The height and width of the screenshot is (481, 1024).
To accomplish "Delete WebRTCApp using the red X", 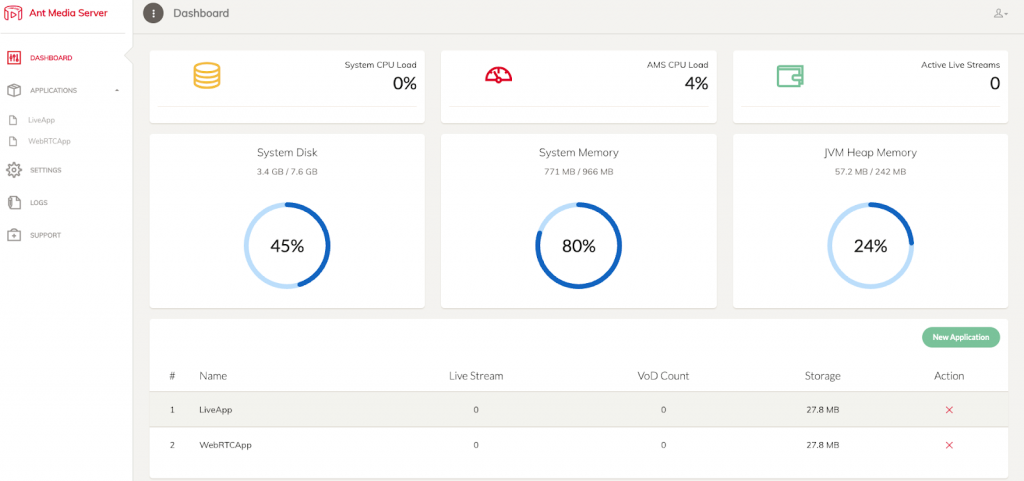I will click(x=949, y=445).
